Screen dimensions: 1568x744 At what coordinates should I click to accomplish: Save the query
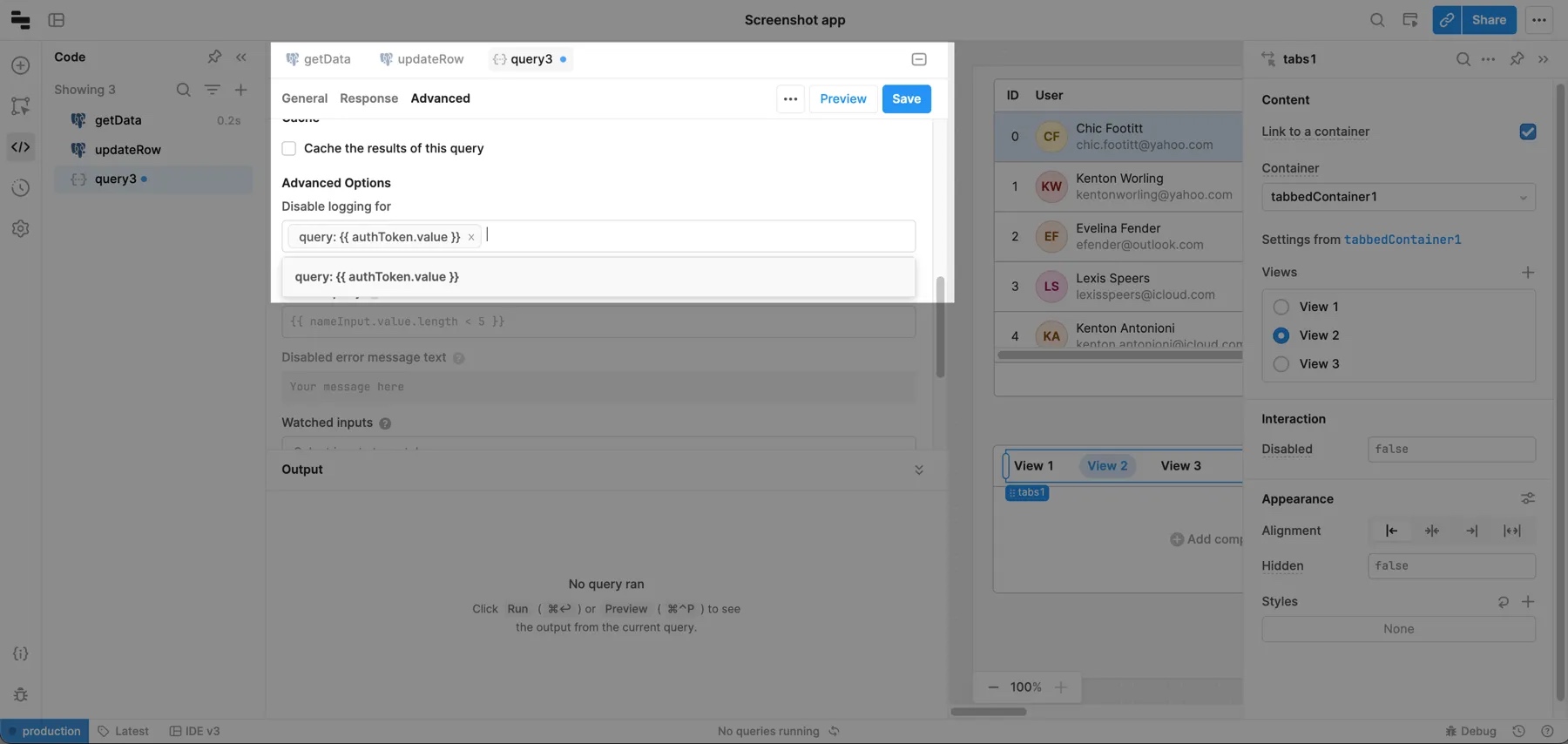click(906, 98)
